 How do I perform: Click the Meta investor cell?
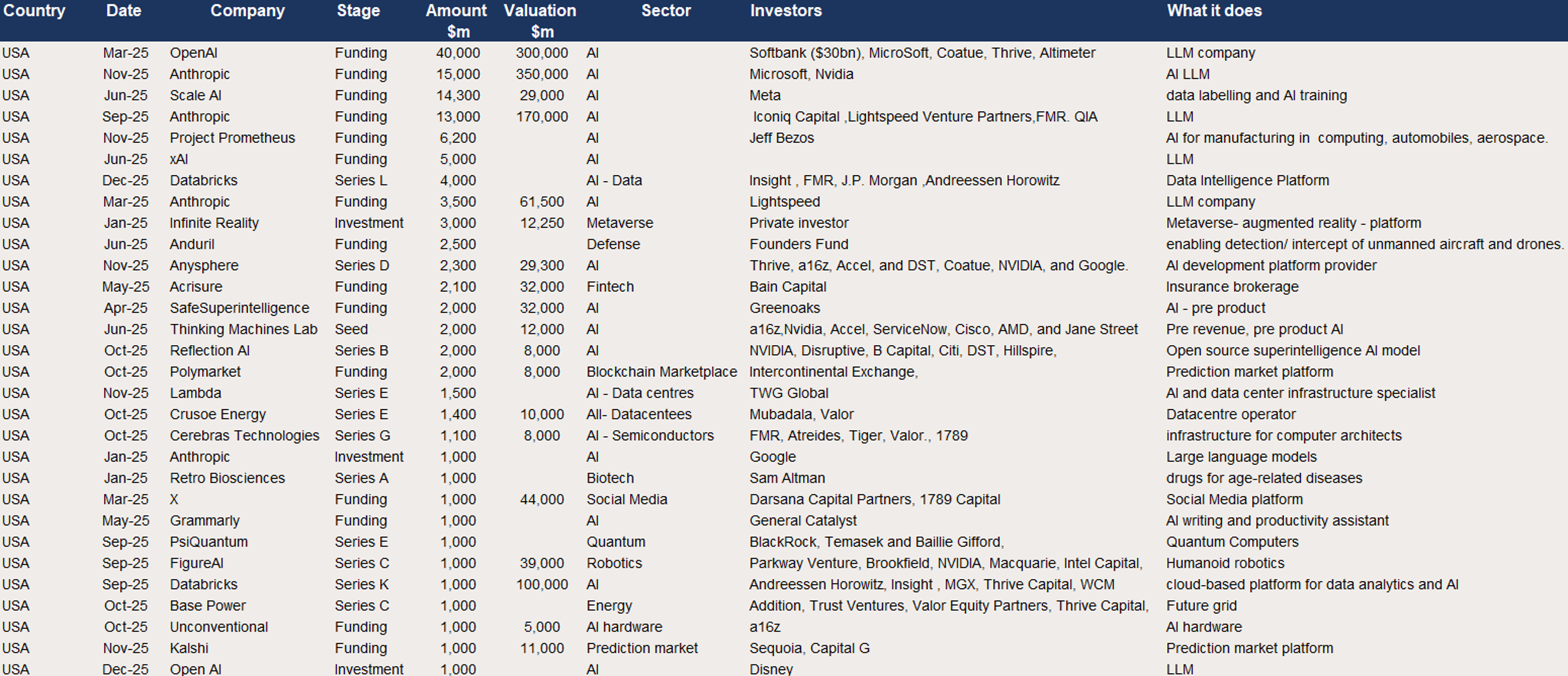765,95
